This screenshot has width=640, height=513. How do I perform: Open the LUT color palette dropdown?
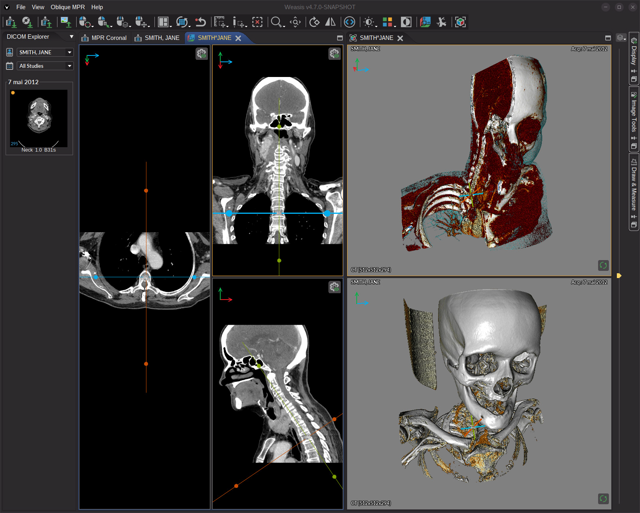pos(388,22)
